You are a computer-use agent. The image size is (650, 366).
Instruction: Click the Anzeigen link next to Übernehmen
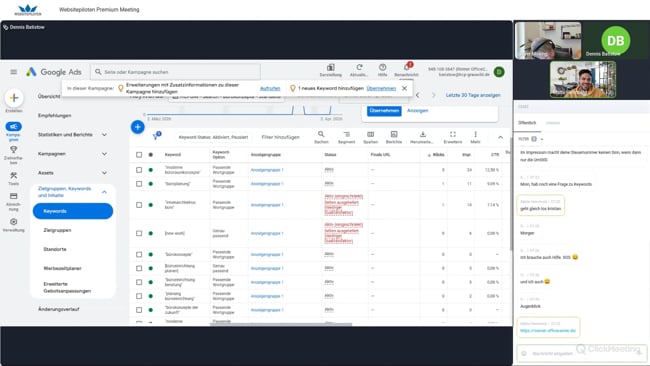click(x=417, y=111)
